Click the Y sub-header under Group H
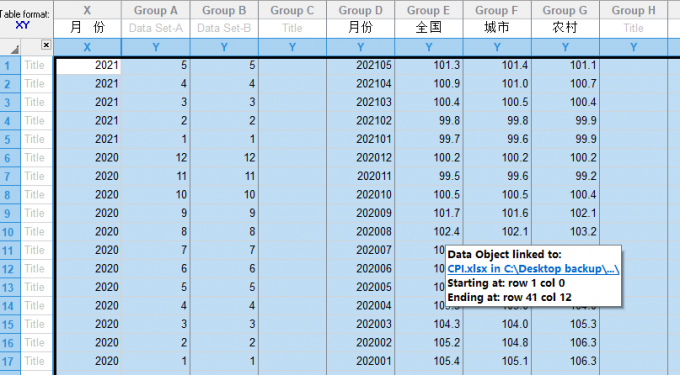Screen dimensions: 680x375 [634, 47]
